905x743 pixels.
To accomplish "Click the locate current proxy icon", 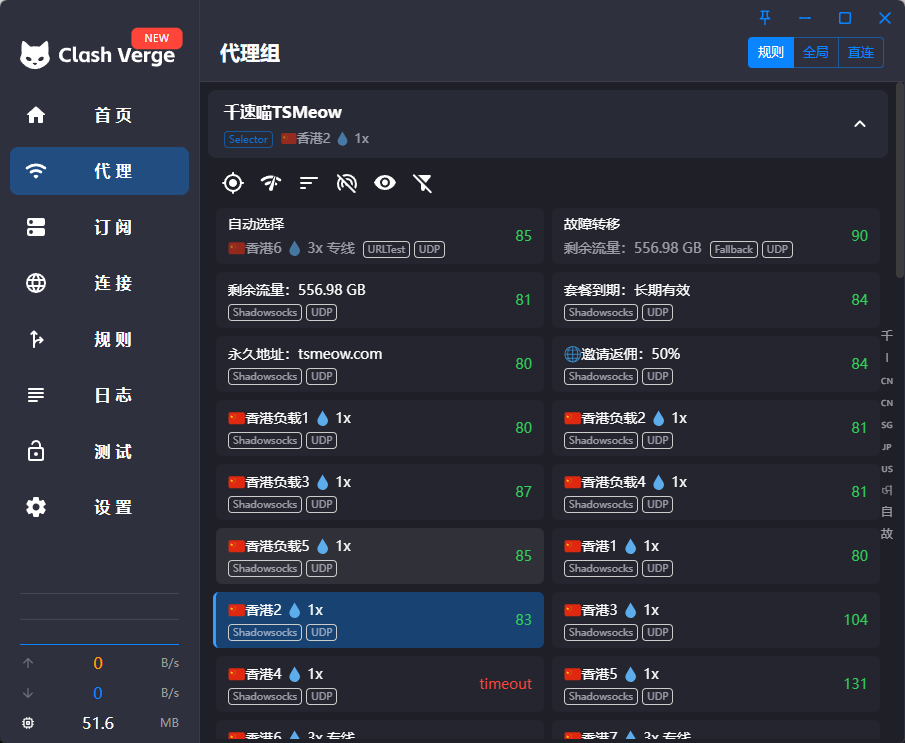I will pyautogui.click(x=233, y=183).
